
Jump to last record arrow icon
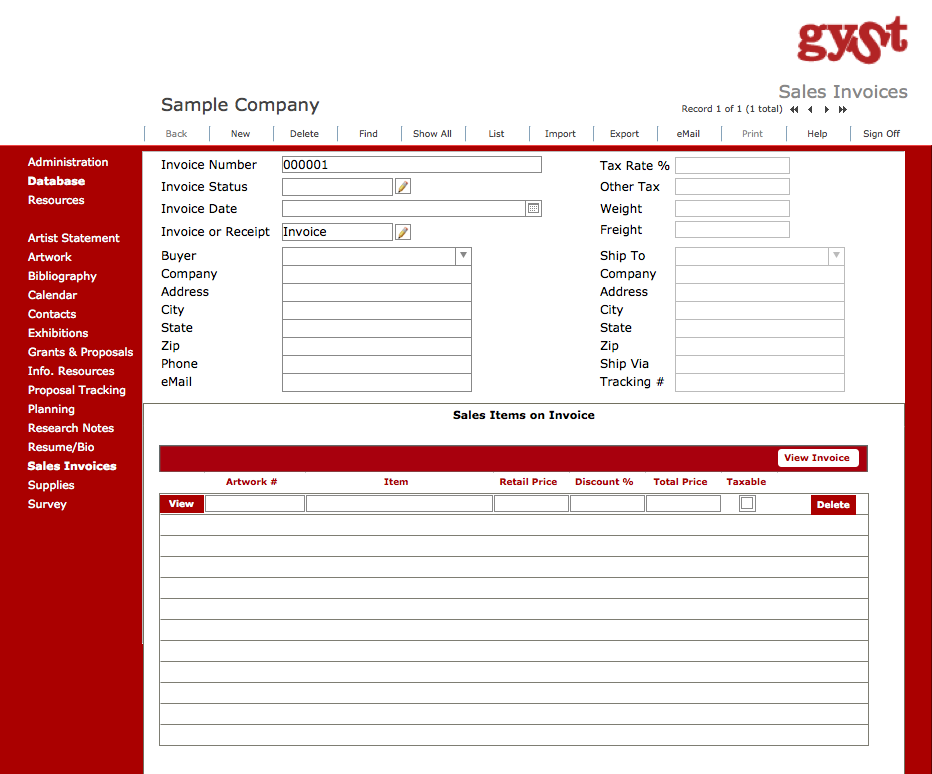point(843,109)
